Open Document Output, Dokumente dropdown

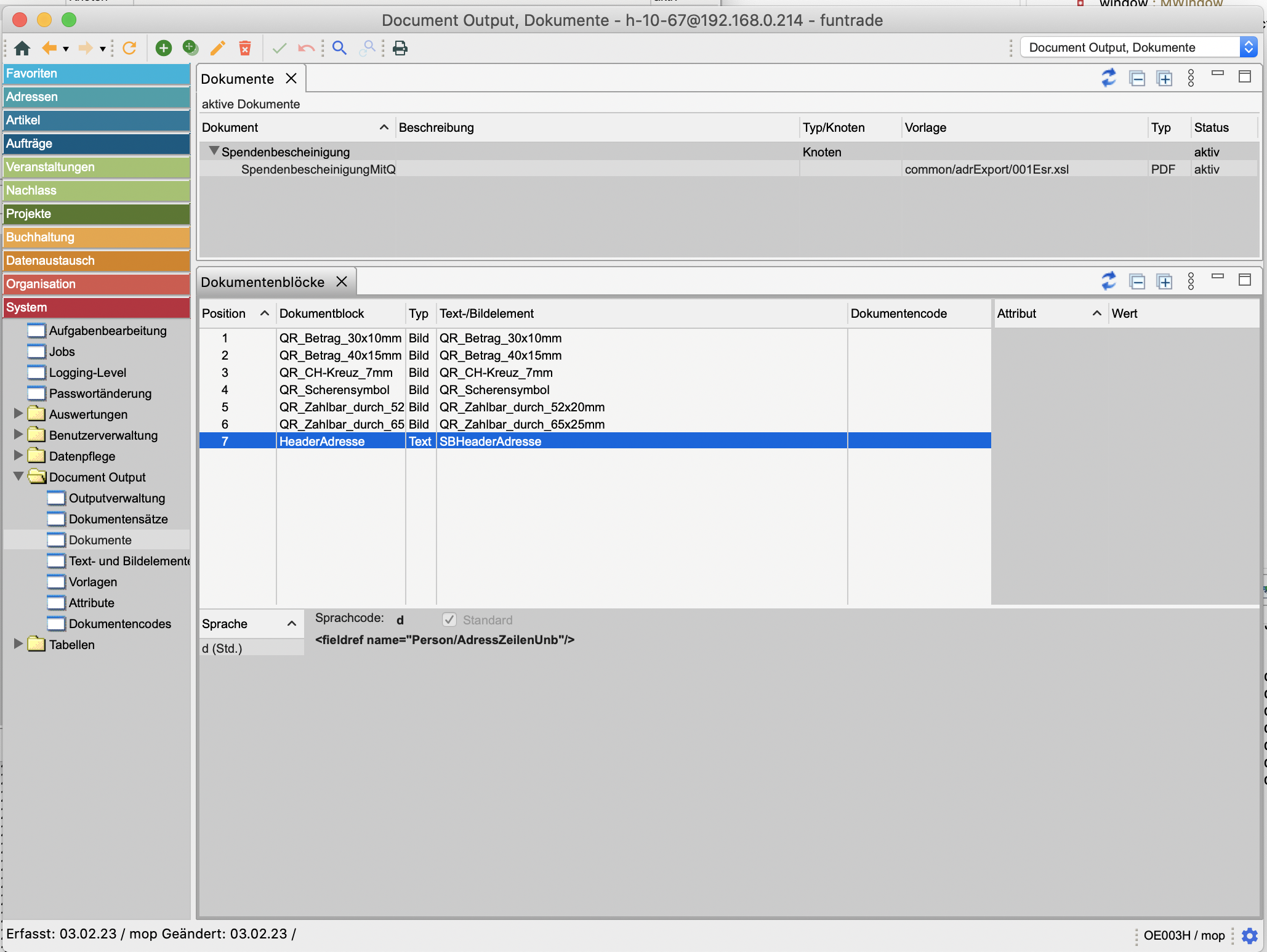coord(1248,47)
